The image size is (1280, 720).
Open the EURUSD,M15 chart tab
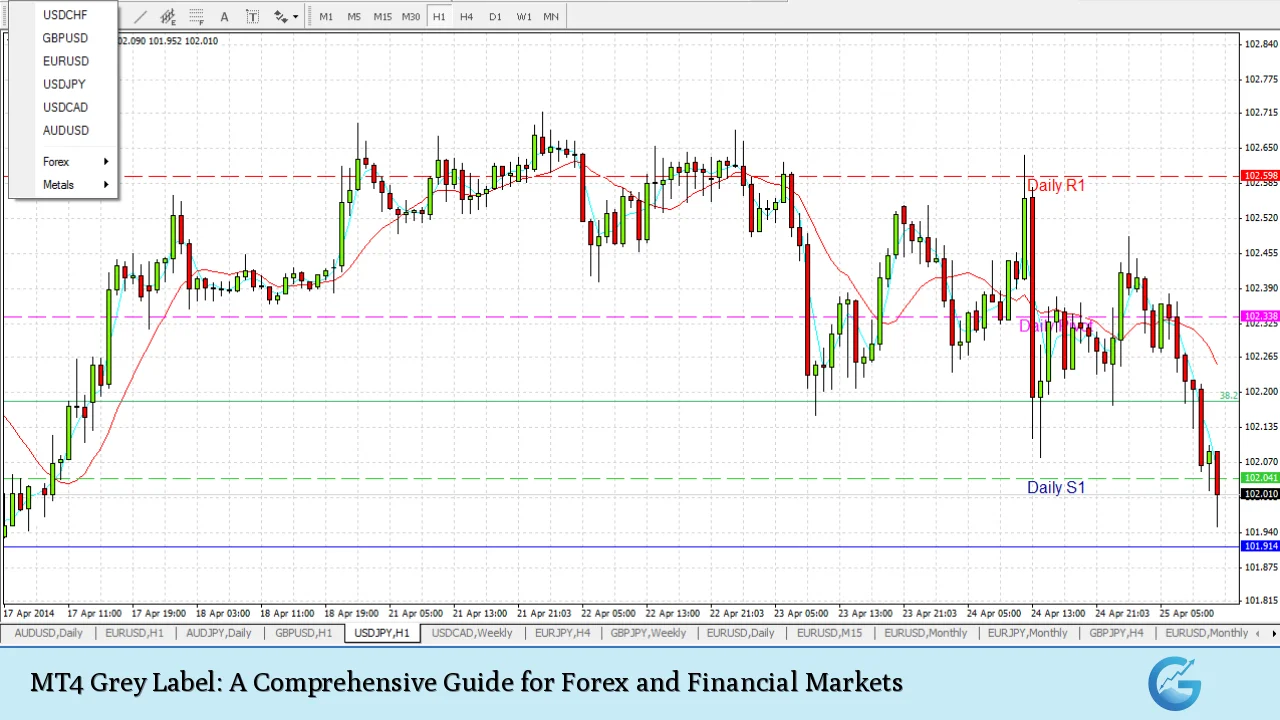[830, 633]
